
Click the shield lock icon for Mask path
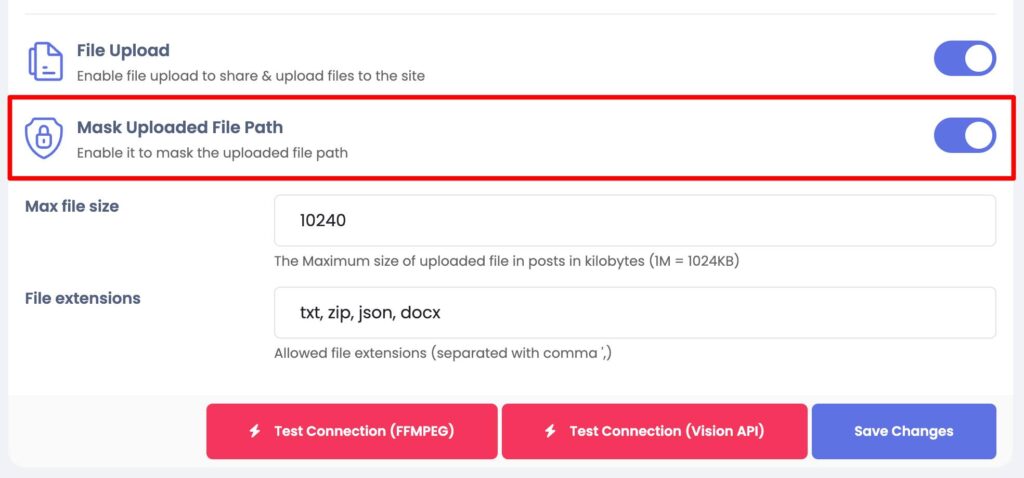(44, 138)
